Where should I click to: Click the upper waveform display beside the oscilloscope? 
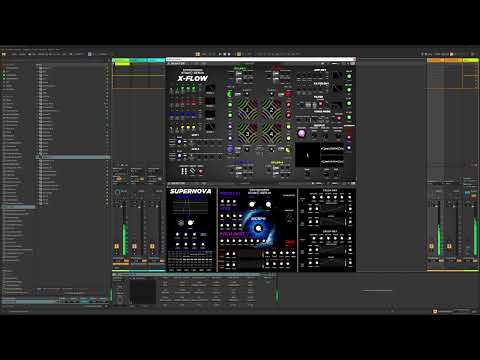332,148
